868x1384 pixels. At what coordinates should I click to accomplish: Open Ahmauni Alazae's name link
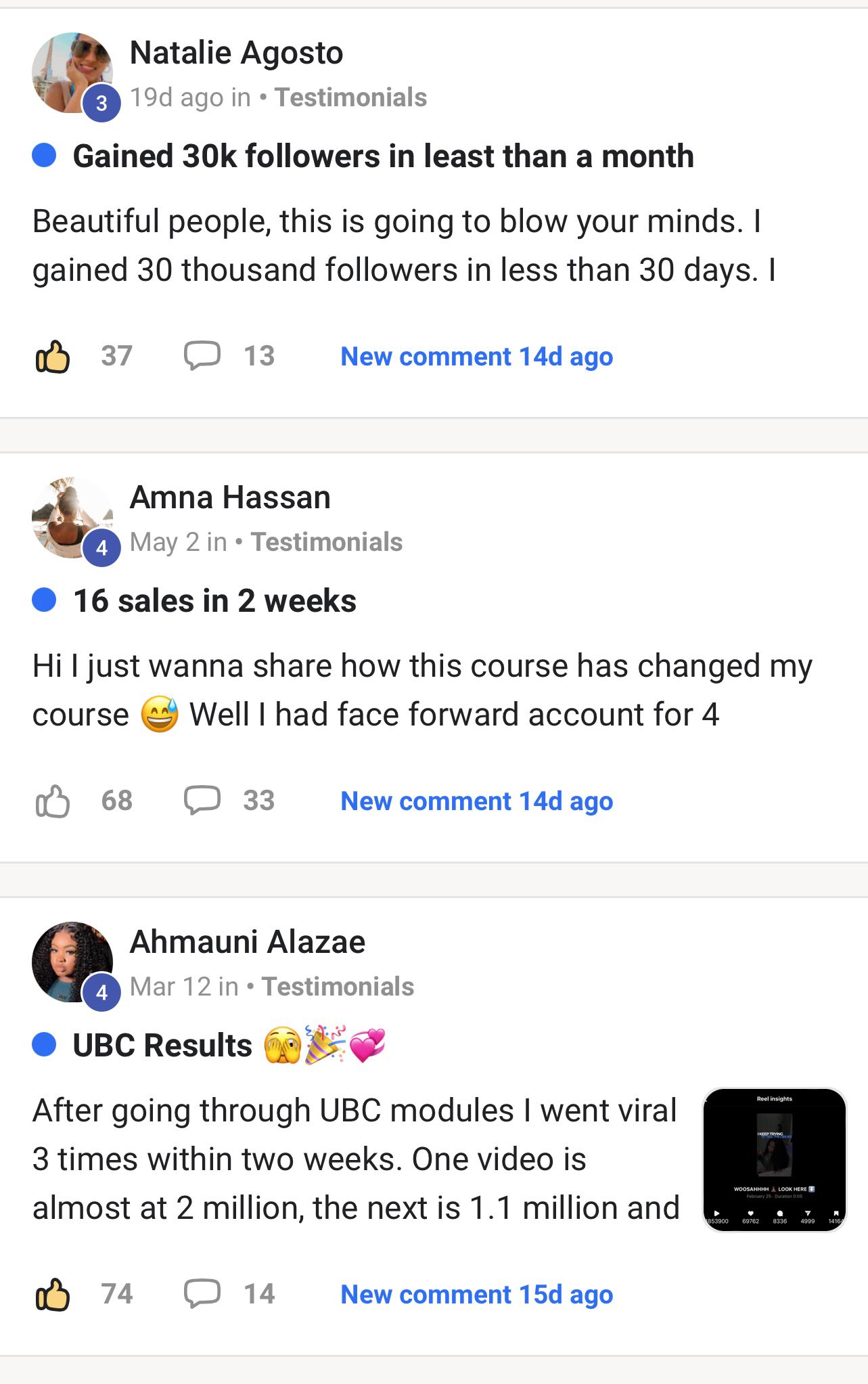[x=248, y=941]
